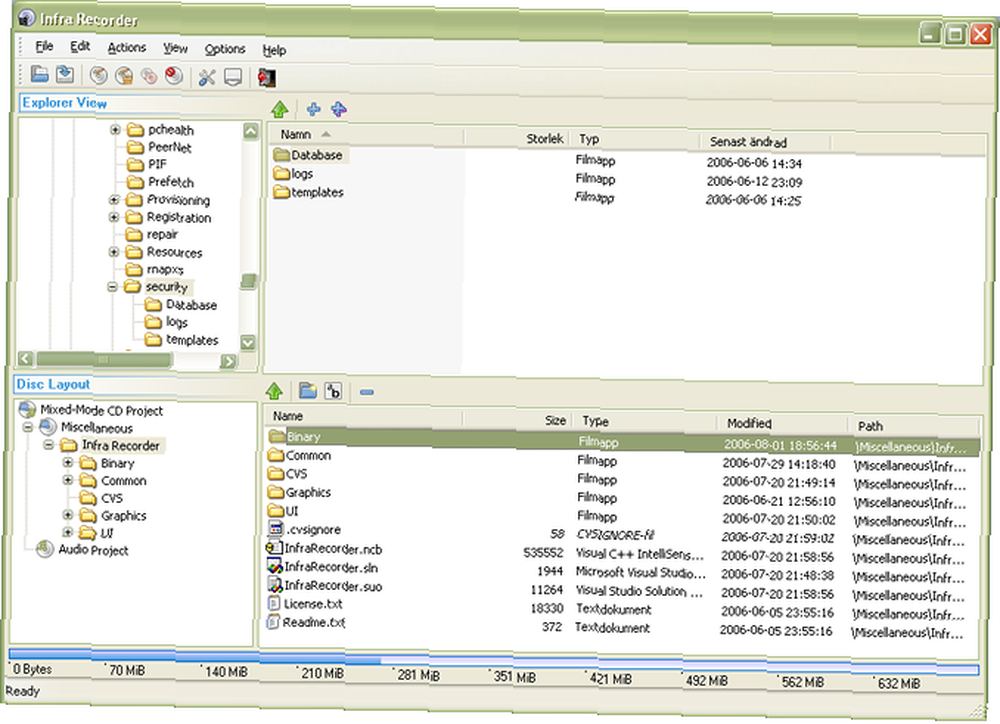
Task: Click the disc icon with red badge
Action: (x=173, y=76)
